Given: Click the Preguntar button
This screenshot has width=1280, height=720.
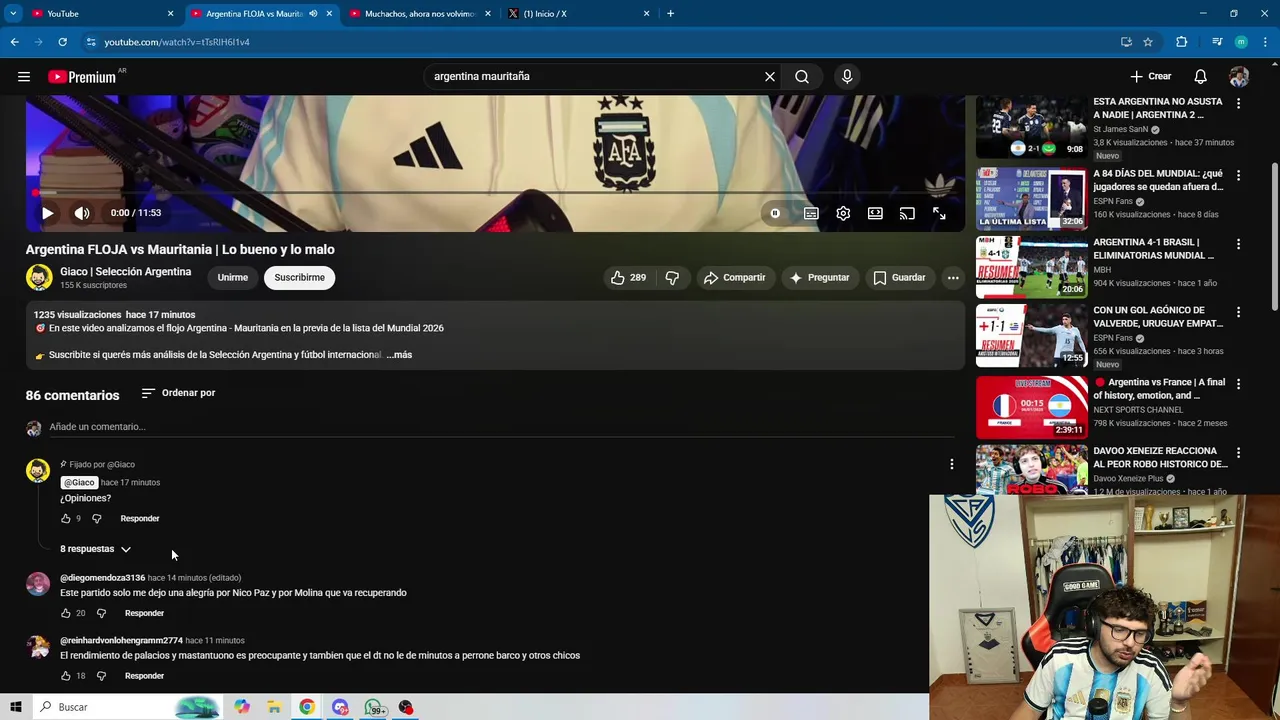Looking at the screenshot, I should pyautogui.click(x=819, y=277).
